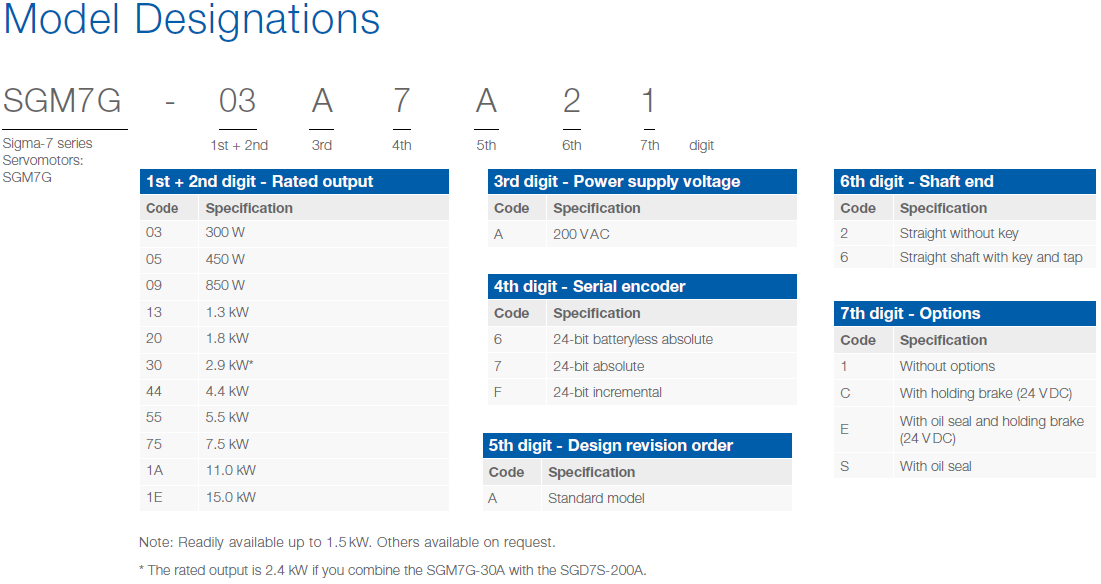Select the SGM7G-30A rated output footnote text
The height and width of the screenshot is (584, 1101).
coord(393,570)
